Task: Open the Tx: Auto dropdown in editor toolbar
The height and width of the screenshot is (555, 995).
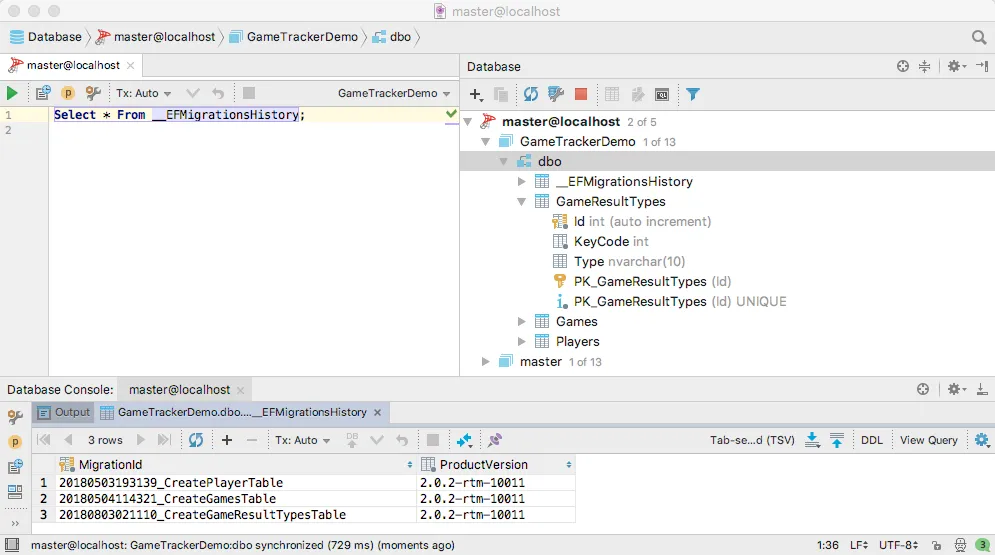Action: pos(143,93)
